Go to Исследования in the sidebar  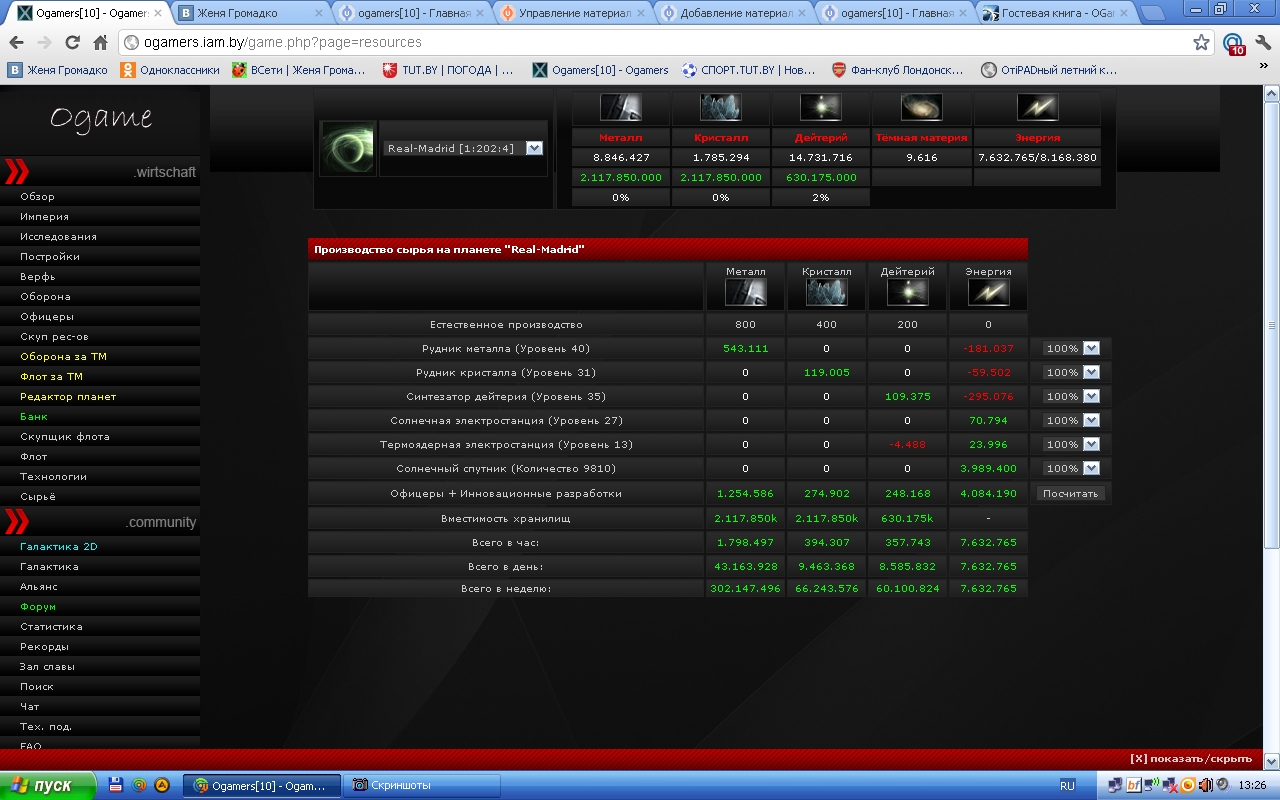tap(58, 237)
